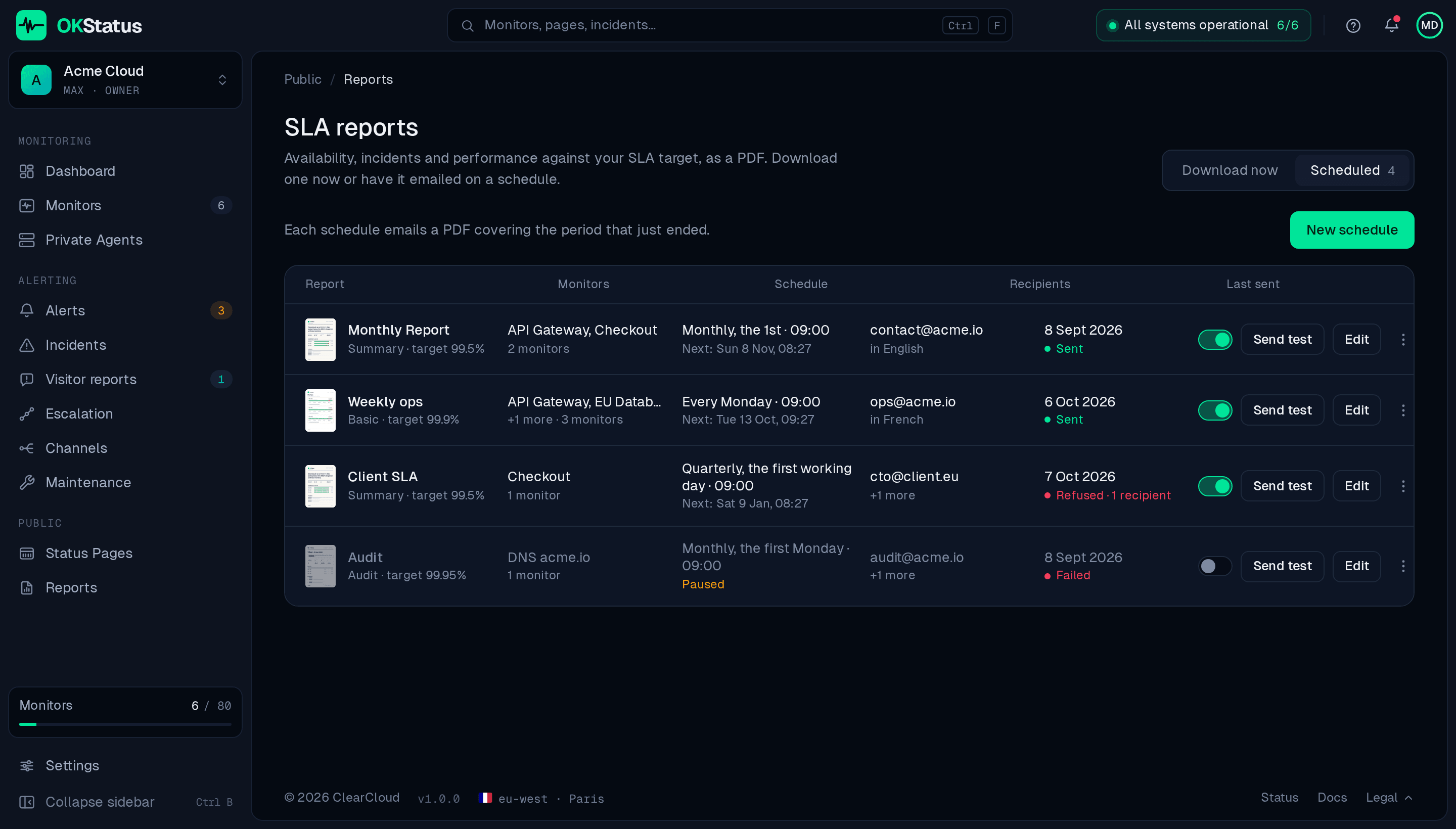Open Incidents in the sidebar
Screen dimensions: 1456x829
click(125, 345)
